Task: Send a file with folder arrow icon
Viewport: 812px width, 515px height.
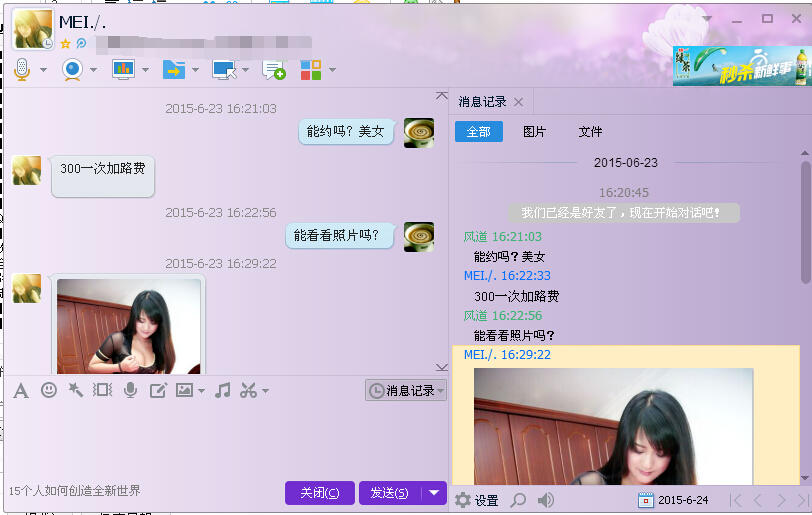Action: pyautogui.click(x=174, y=69)
